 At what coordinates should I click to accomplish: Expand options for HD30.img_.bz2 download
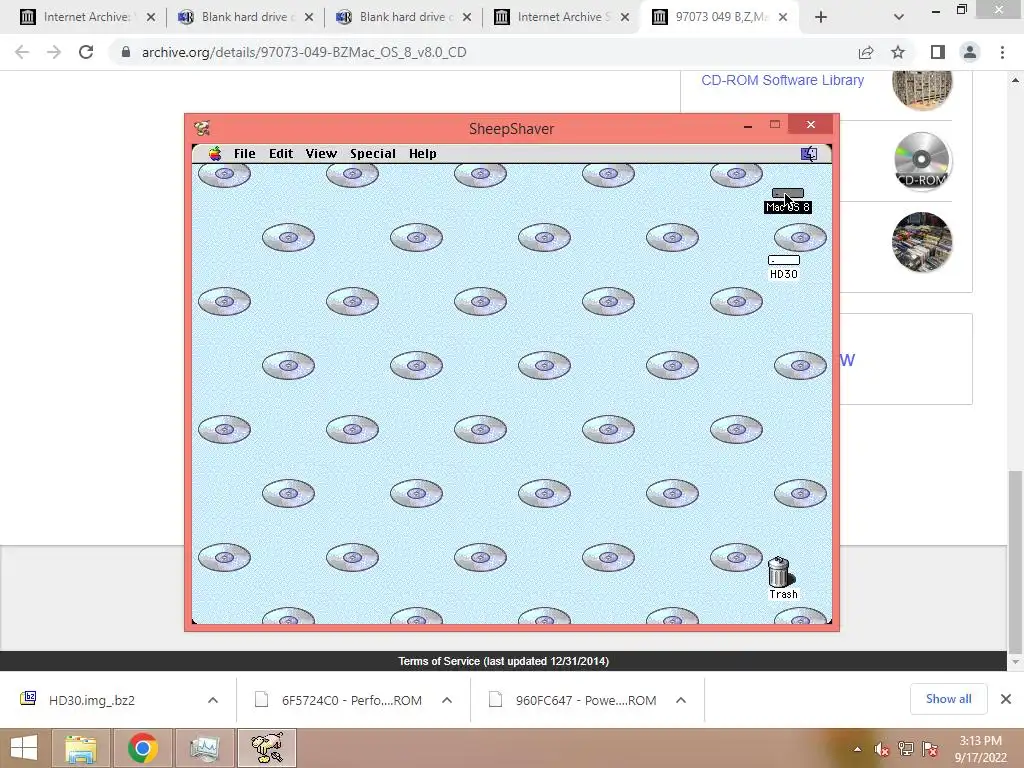click(x=213, y=700)
